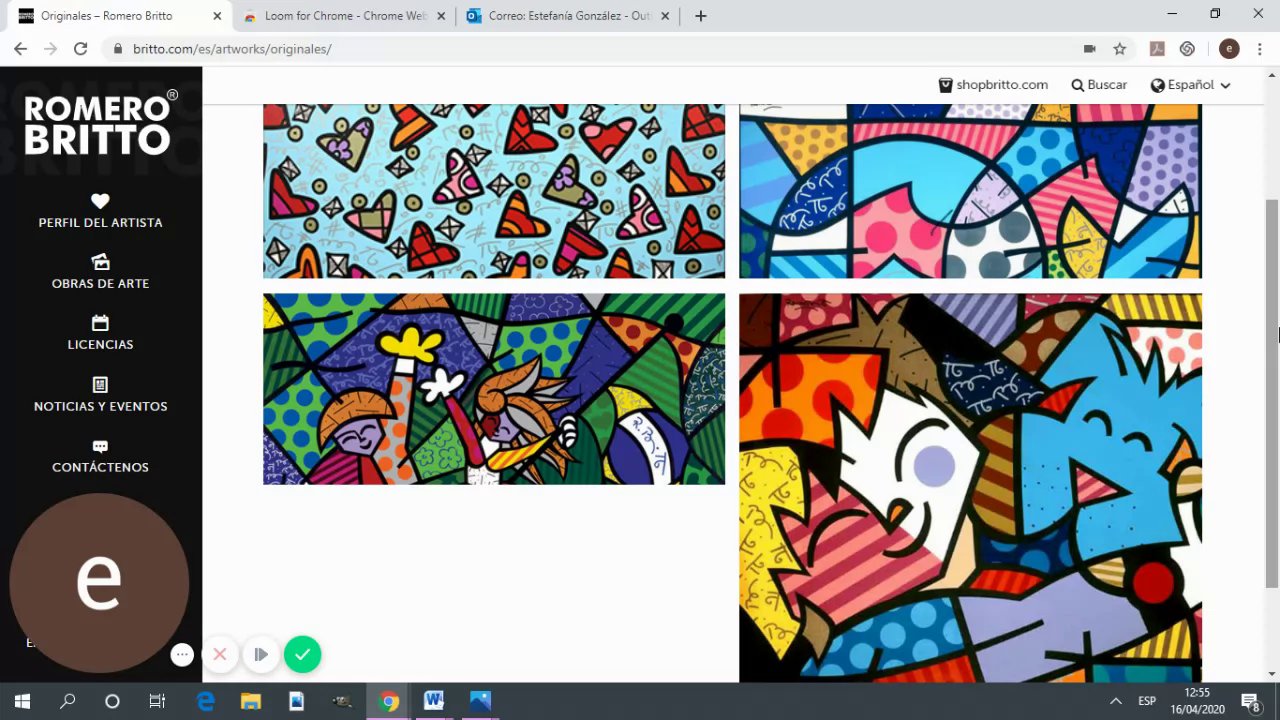Screen dimensions: 1280x720
Task: Open Windows taskbar search
Action: (67, 701)
